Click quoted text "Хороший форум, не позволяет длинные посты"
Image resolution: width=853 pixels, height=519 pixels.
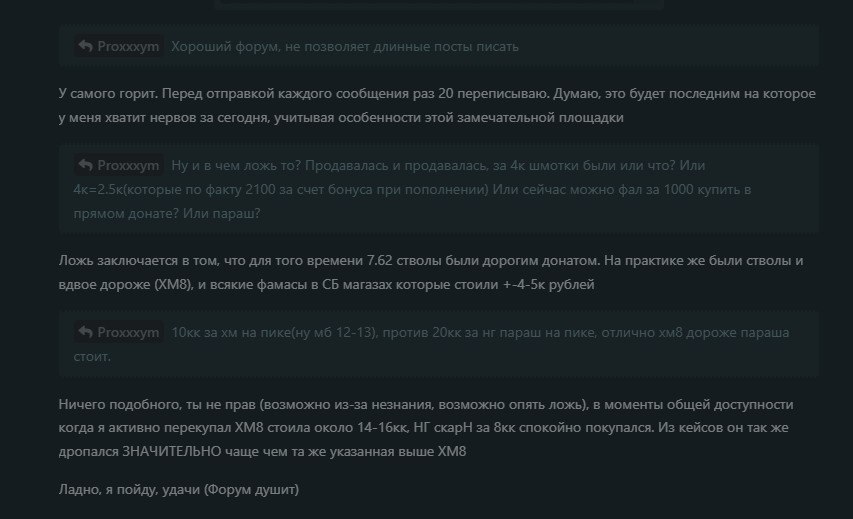322,46
